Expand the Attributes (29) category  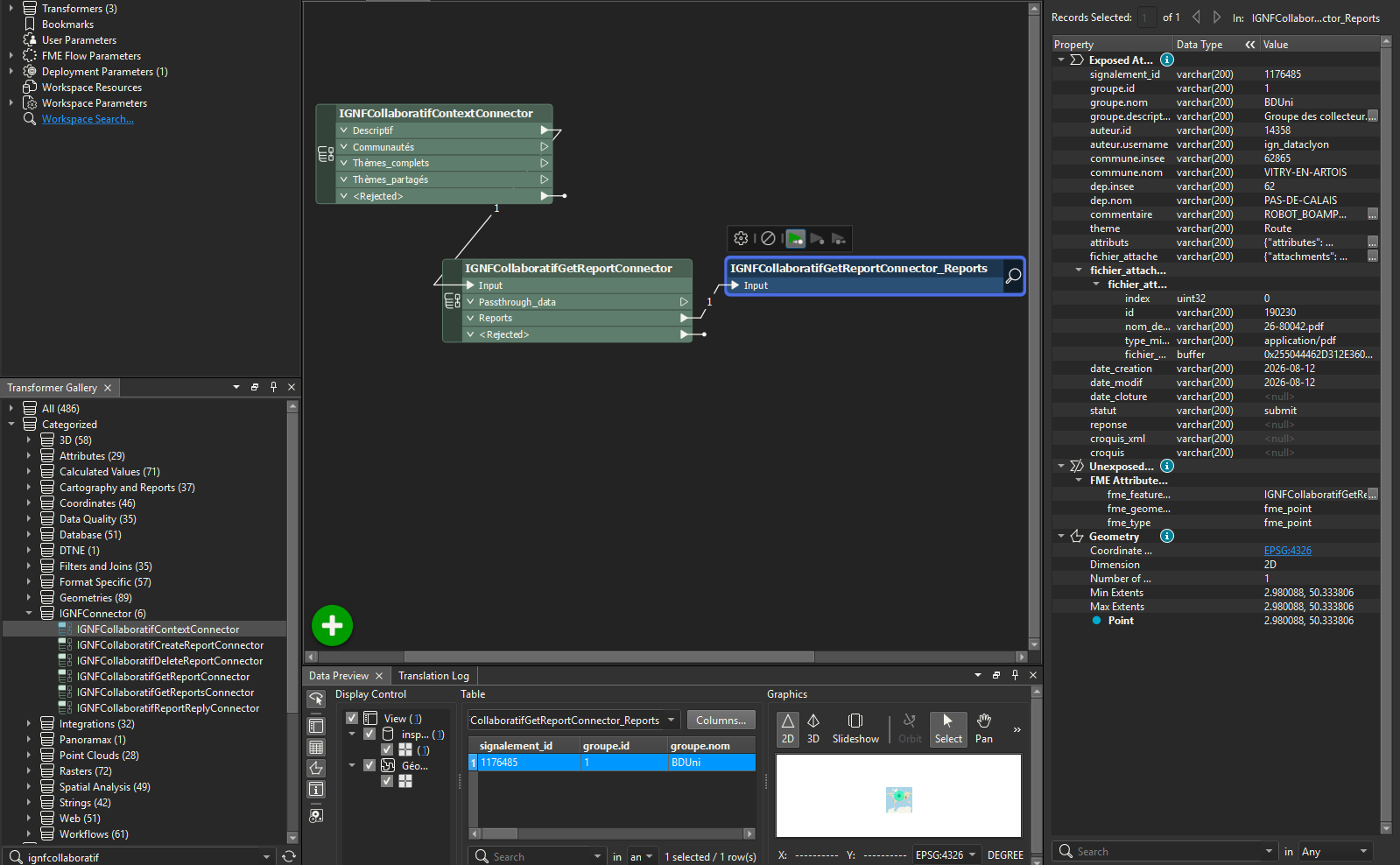click(29, 456)
